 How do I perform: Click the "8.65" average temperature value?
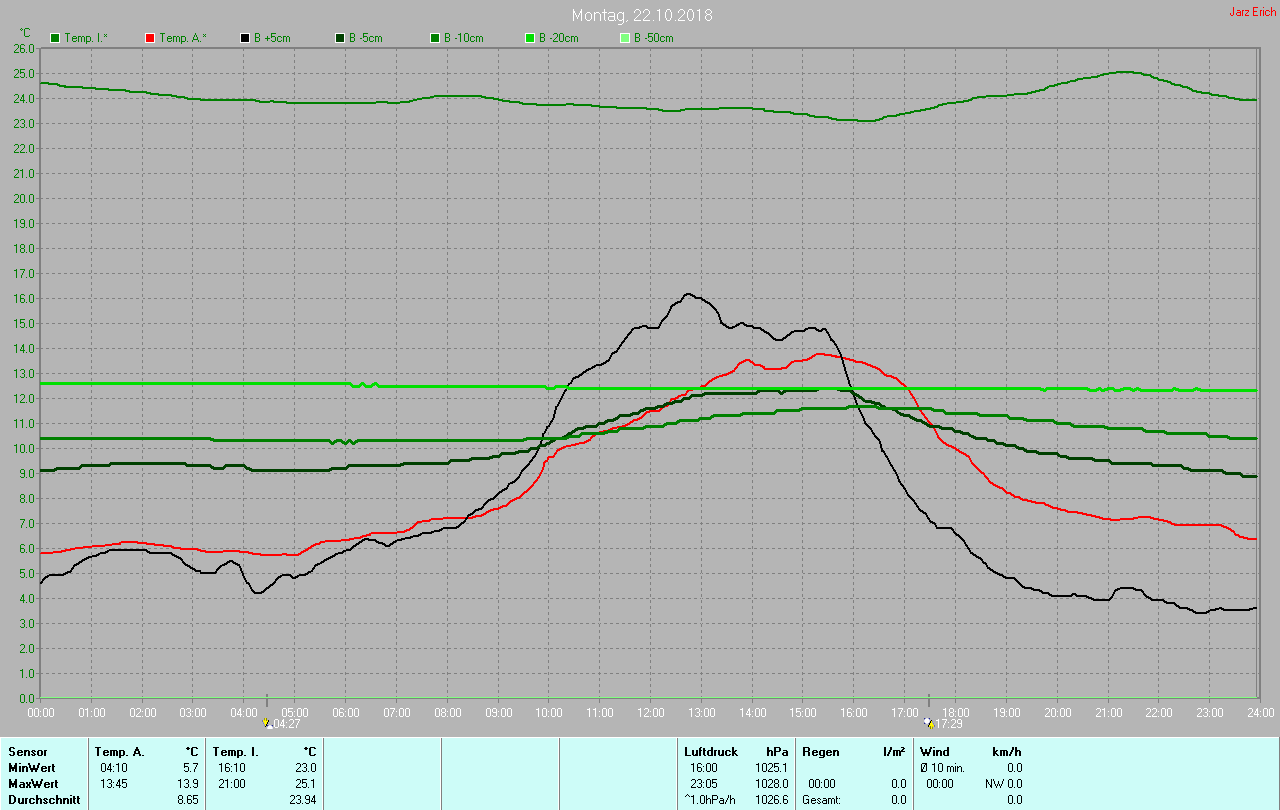click(x=187, y=799)
